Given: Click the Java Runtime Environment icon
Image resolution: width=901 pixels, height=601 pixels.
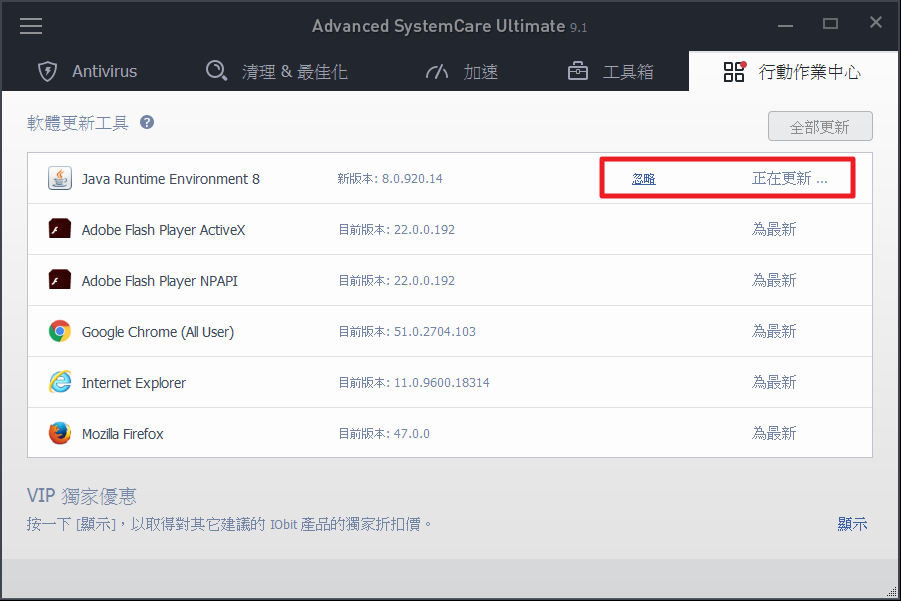Looking at the screenshot, I should (60, 179).
